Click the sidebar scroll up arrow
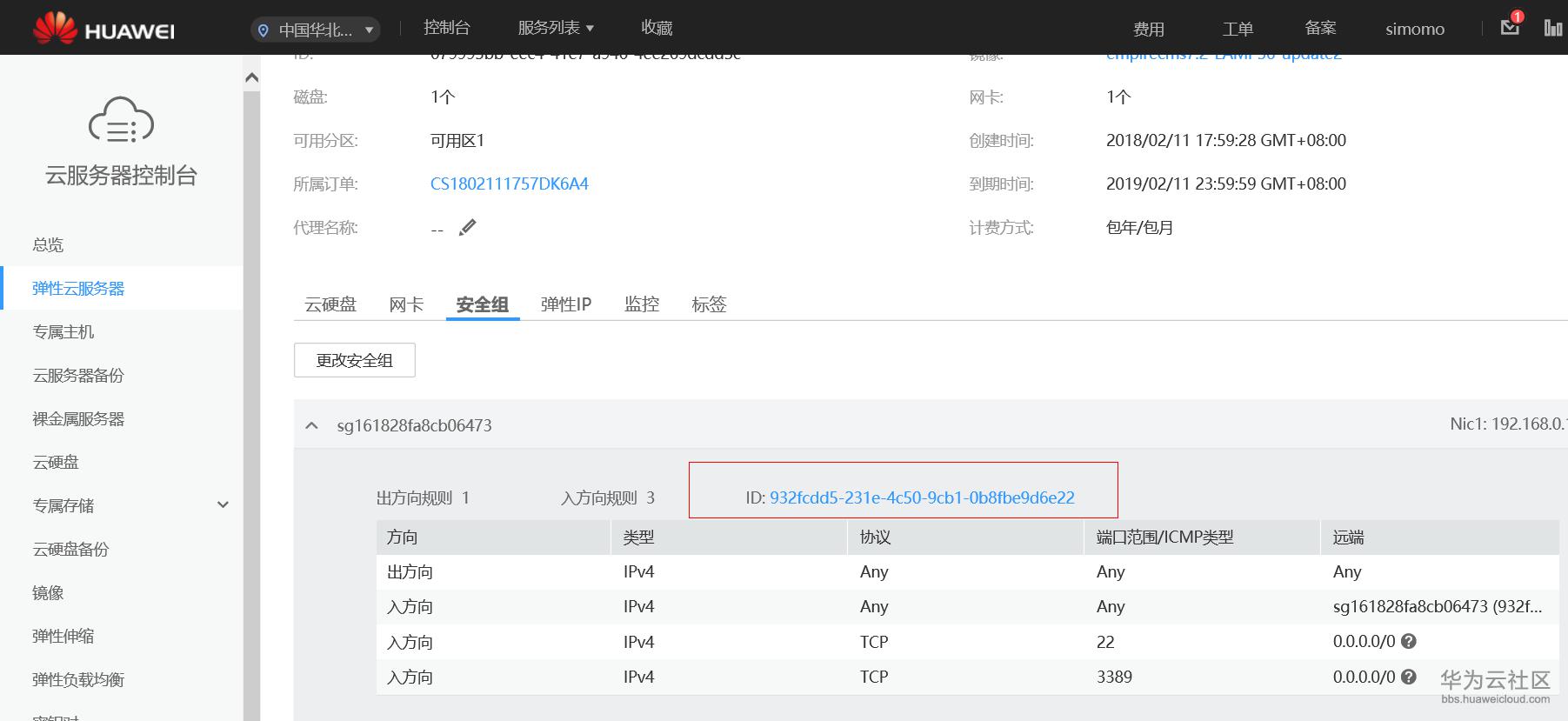 point(252,78)
